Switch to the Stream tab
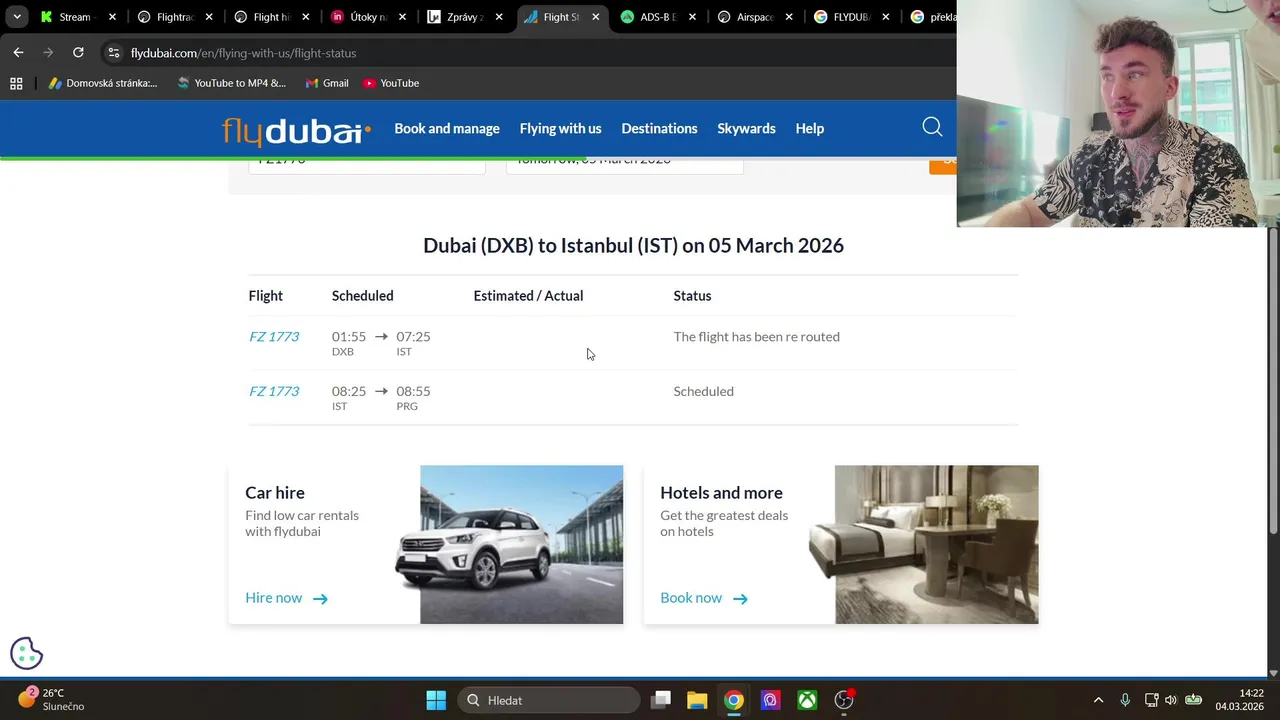This screenshot has height=720, width=1280. coord(76,17)
